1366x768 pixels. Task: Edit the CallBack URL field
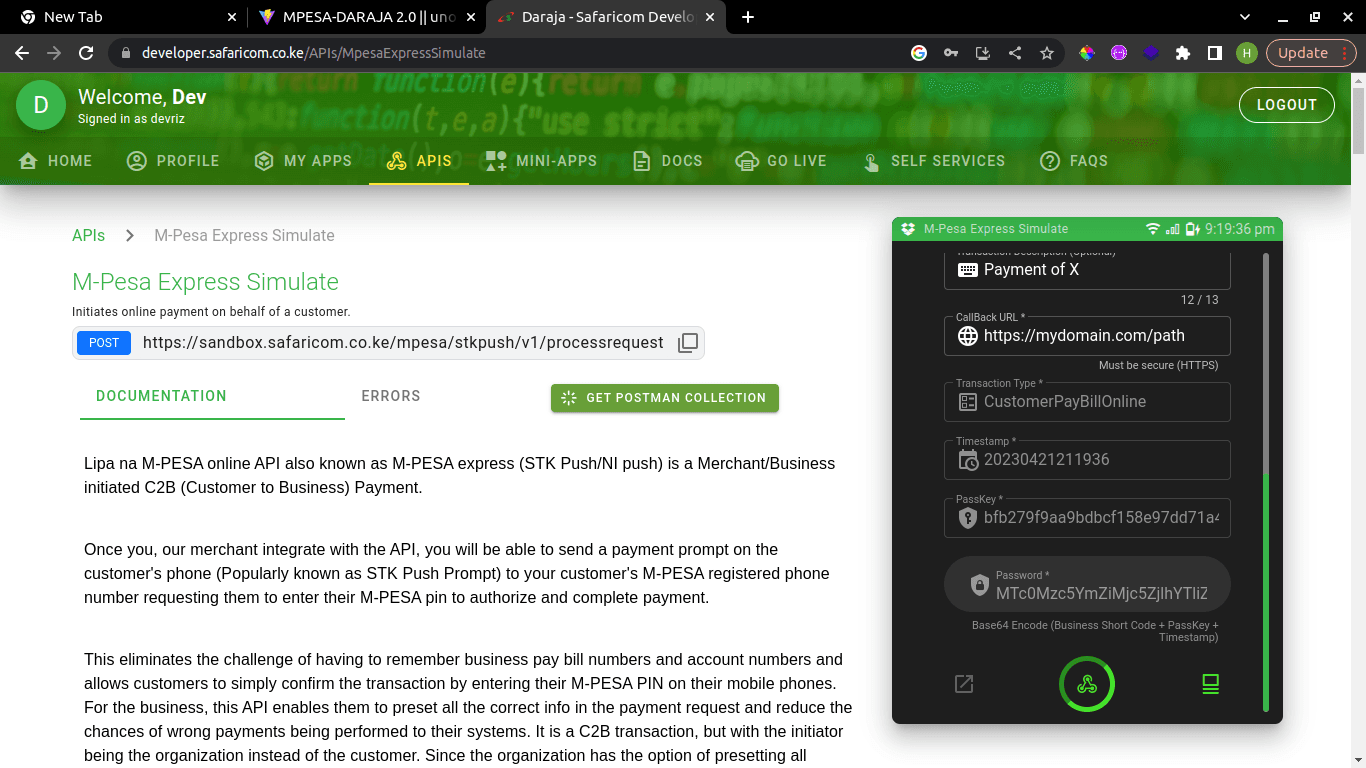(x=1098, y=336)
